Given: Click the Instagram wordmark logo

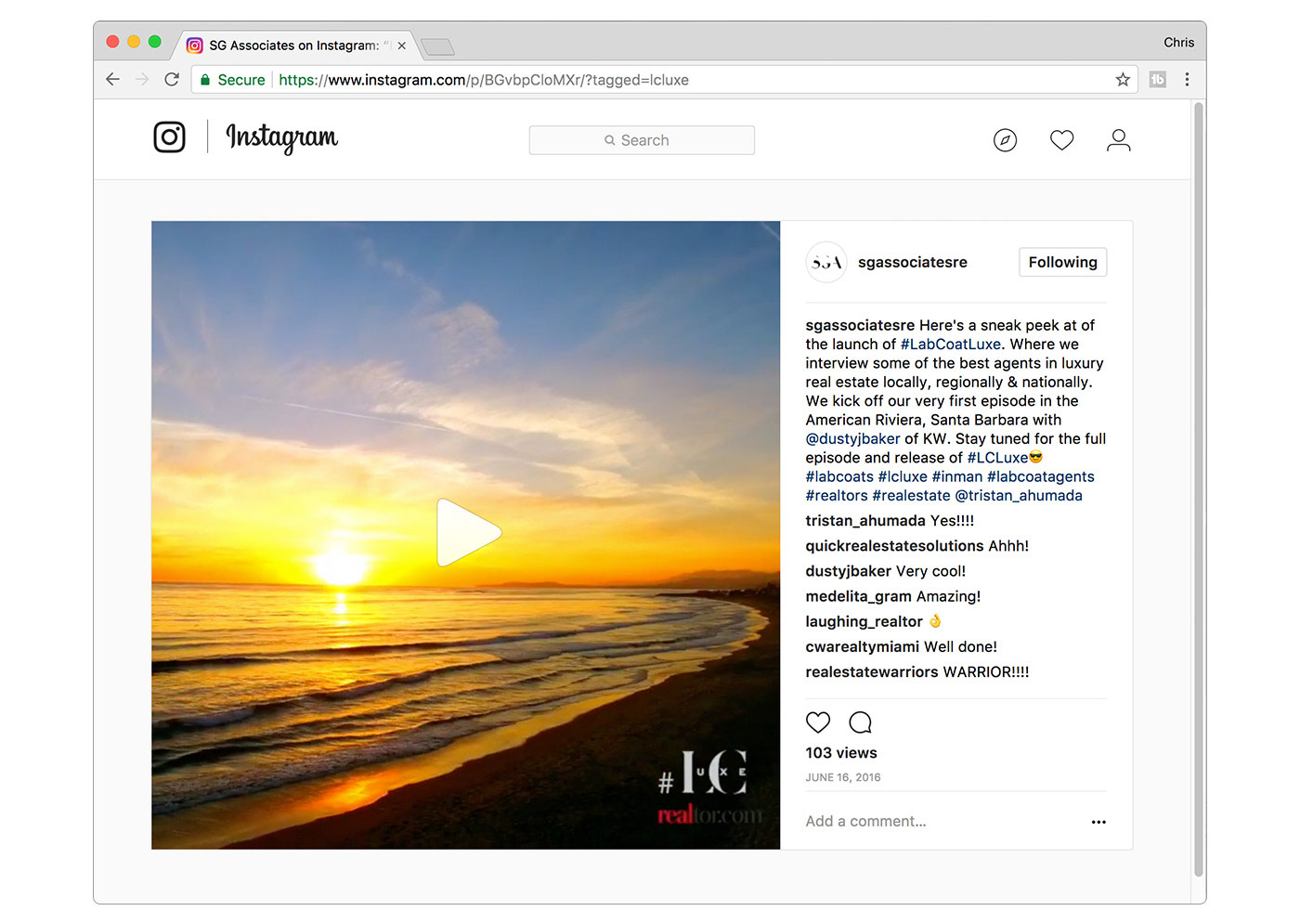Looking at the screenshot, I should (x=282, y=138).
